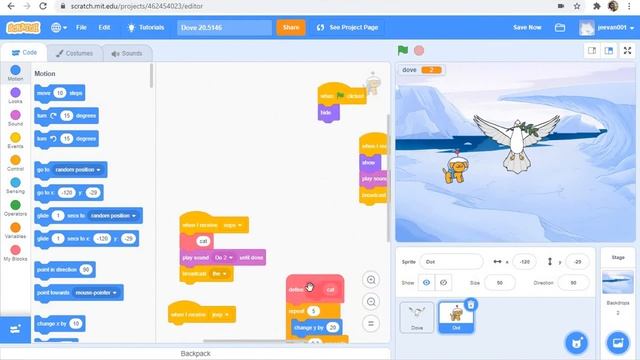Enter full screen stage mode

click(627, 51)
